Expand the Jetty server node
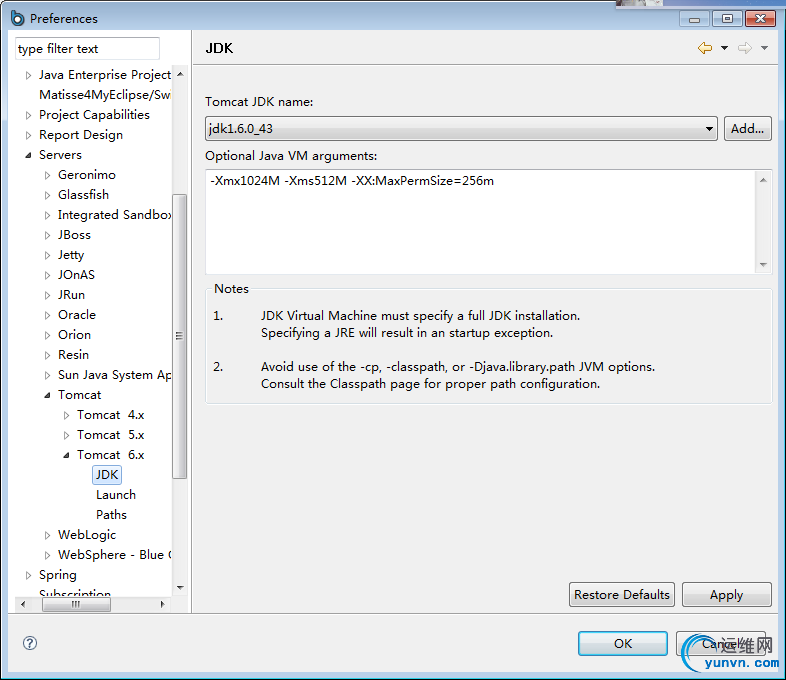The height and width of the screenshot is (680, 786). (x=48, y=256)
